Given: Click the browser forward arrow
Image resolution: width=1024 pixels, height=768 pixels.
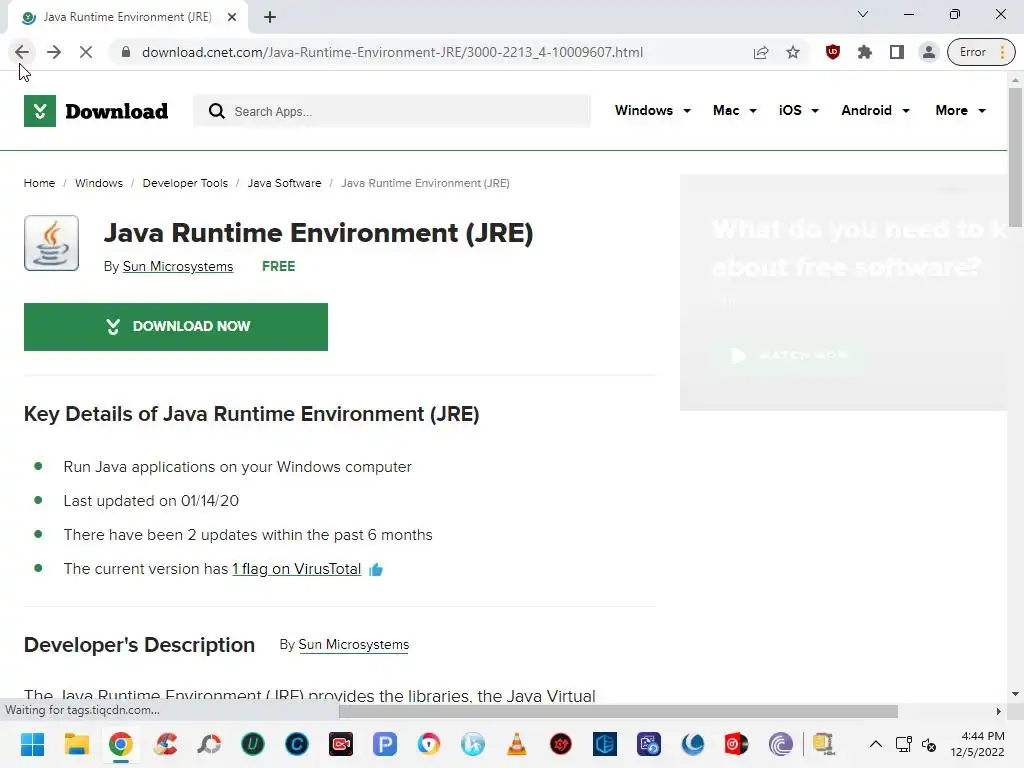Looking at the screenshot, I should coord(54,52).
